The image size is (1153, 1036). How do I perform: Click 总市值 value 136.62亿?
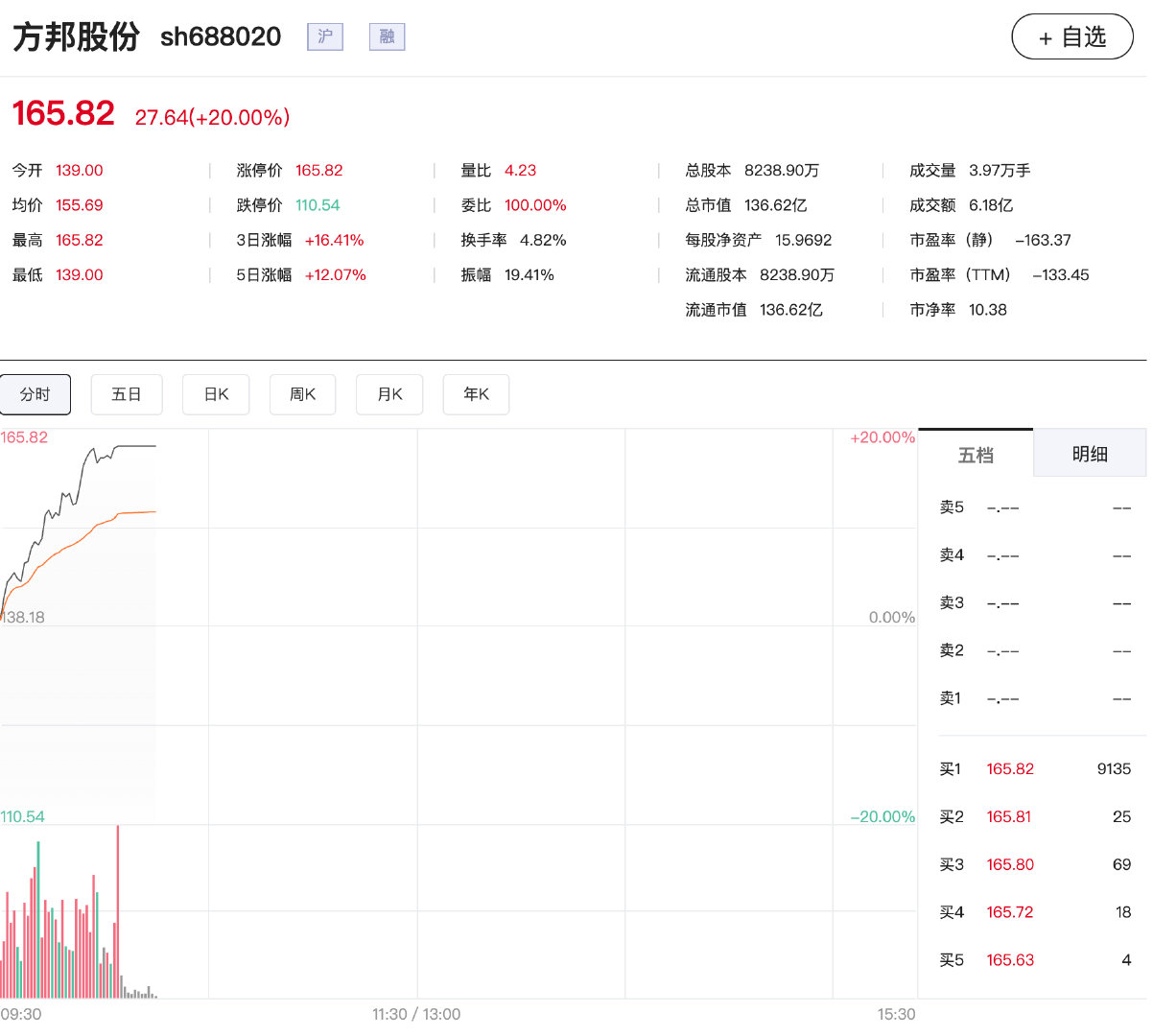click(775, 205)
